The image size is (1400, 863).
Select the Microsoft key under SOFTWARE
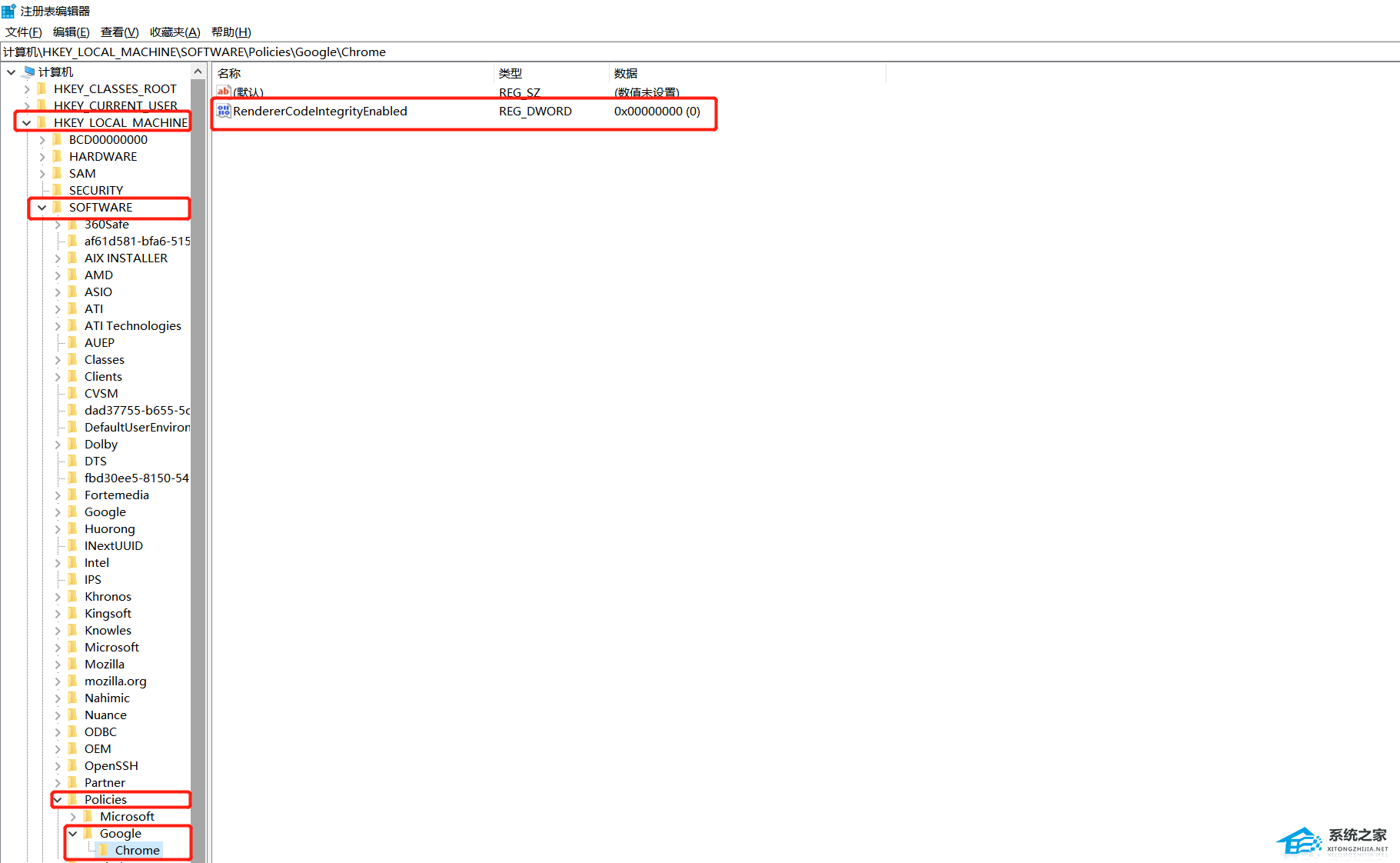[111, 647]
